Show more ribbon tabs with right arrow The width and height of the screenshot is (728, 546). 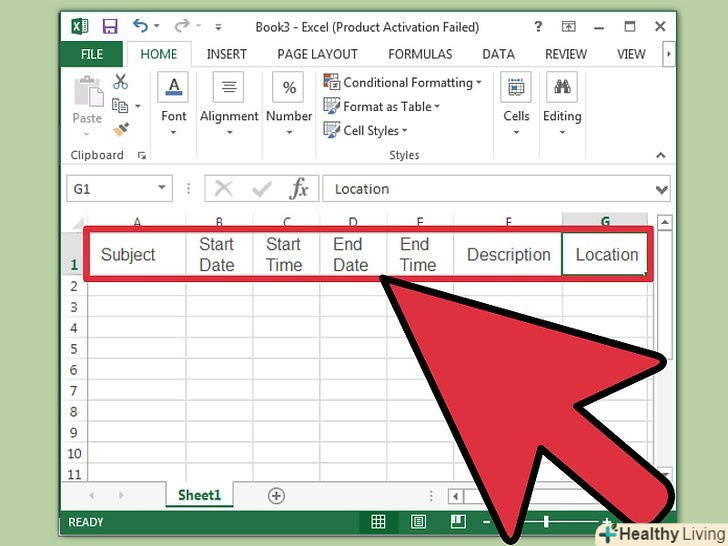point(669,54)
